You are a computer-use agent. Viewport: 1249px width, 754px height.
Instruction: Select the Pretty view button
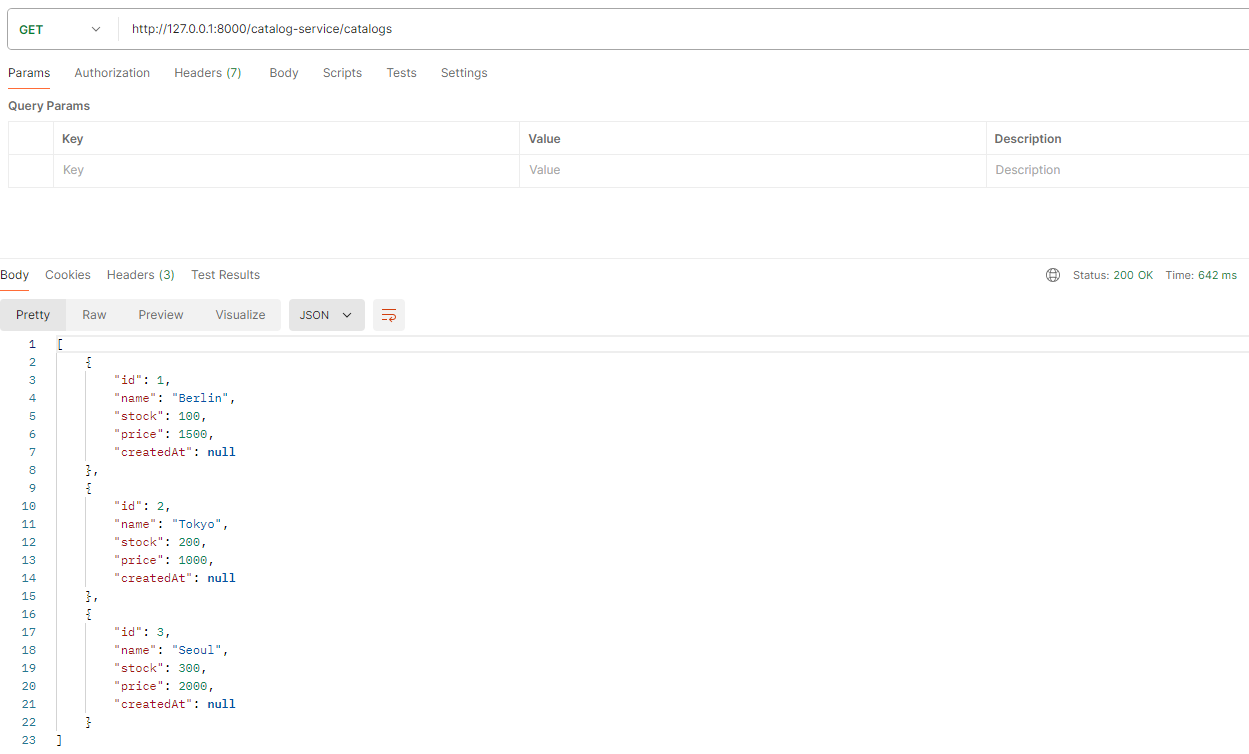[33, 315]
